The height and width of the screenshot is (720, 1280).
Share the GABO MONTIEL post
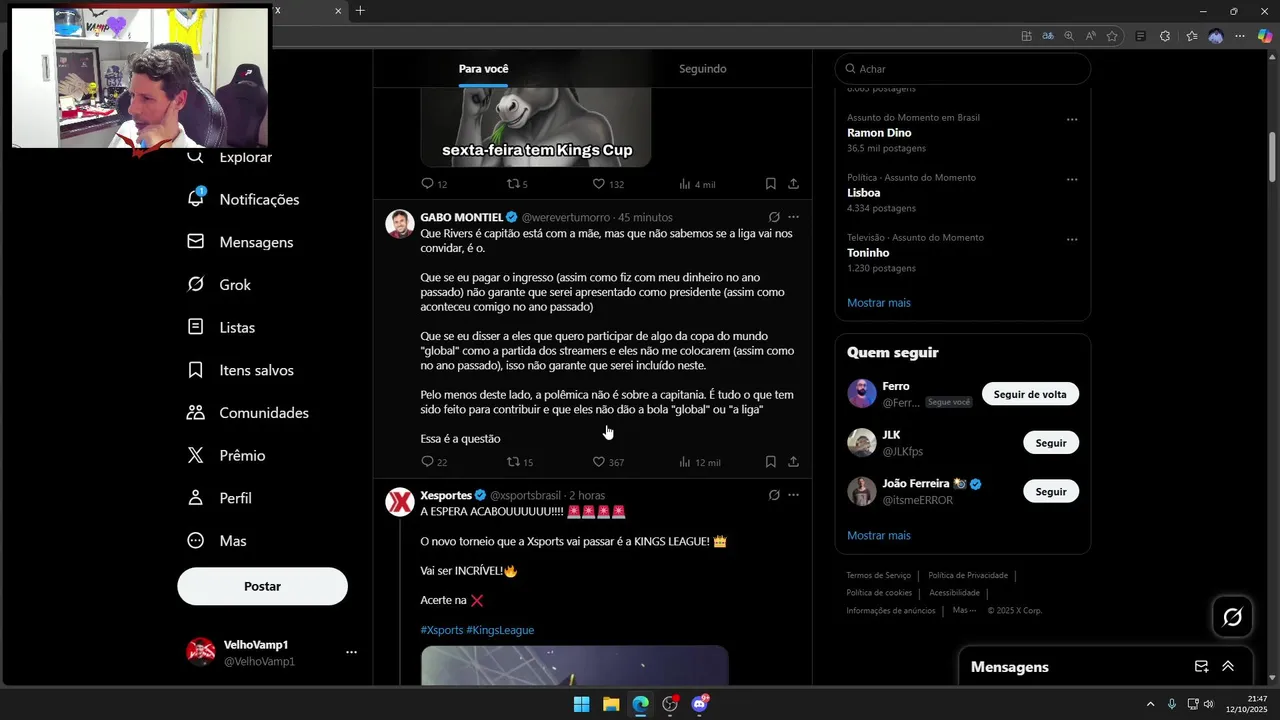[793, 462]
